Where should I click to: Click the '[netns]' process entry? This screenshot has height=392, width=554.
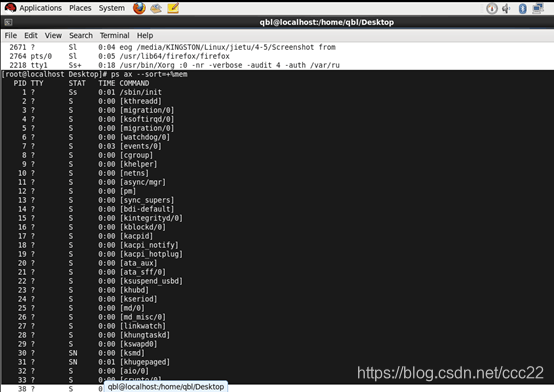[x=134, y=173]
